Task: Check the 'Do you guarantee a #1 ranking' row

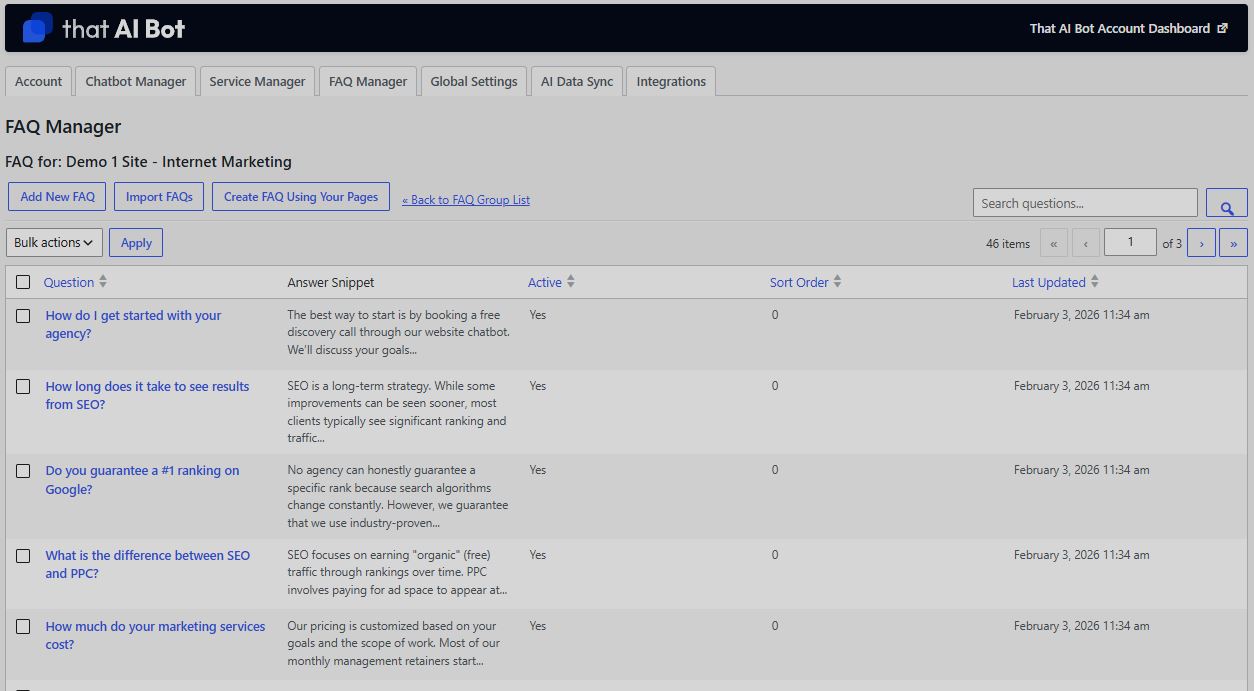Action: pyautogui.click(x=23, y=471)
